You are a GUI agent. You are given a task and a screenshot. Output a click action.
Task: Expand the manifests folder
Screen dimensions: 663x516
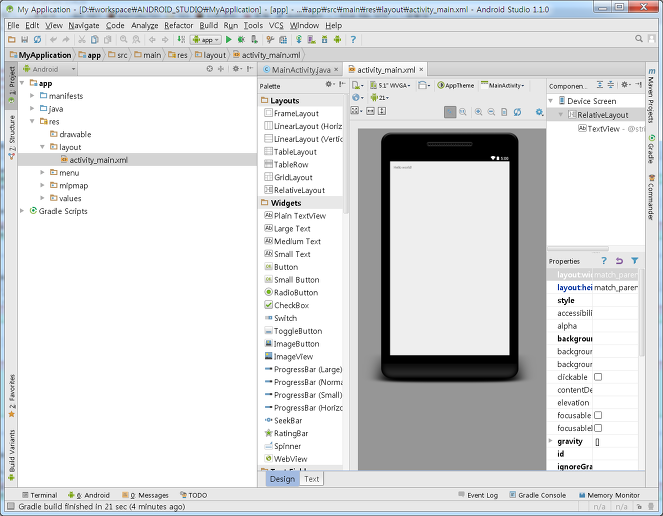[x=32, y=96]
